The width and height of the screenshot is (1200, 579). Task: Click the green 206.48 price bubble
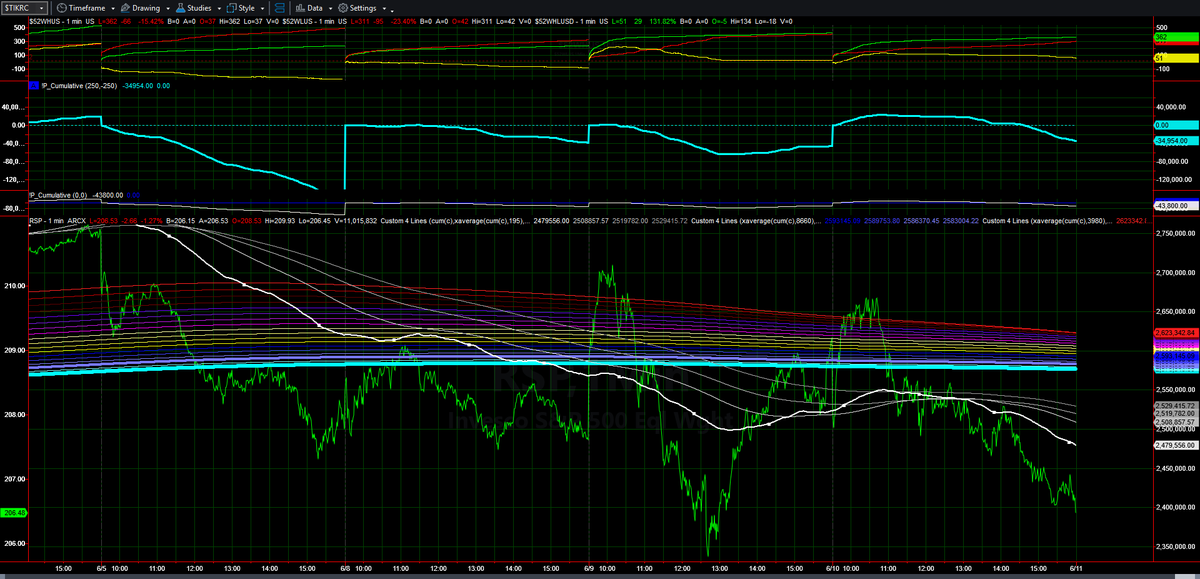(x=14, y=512)
